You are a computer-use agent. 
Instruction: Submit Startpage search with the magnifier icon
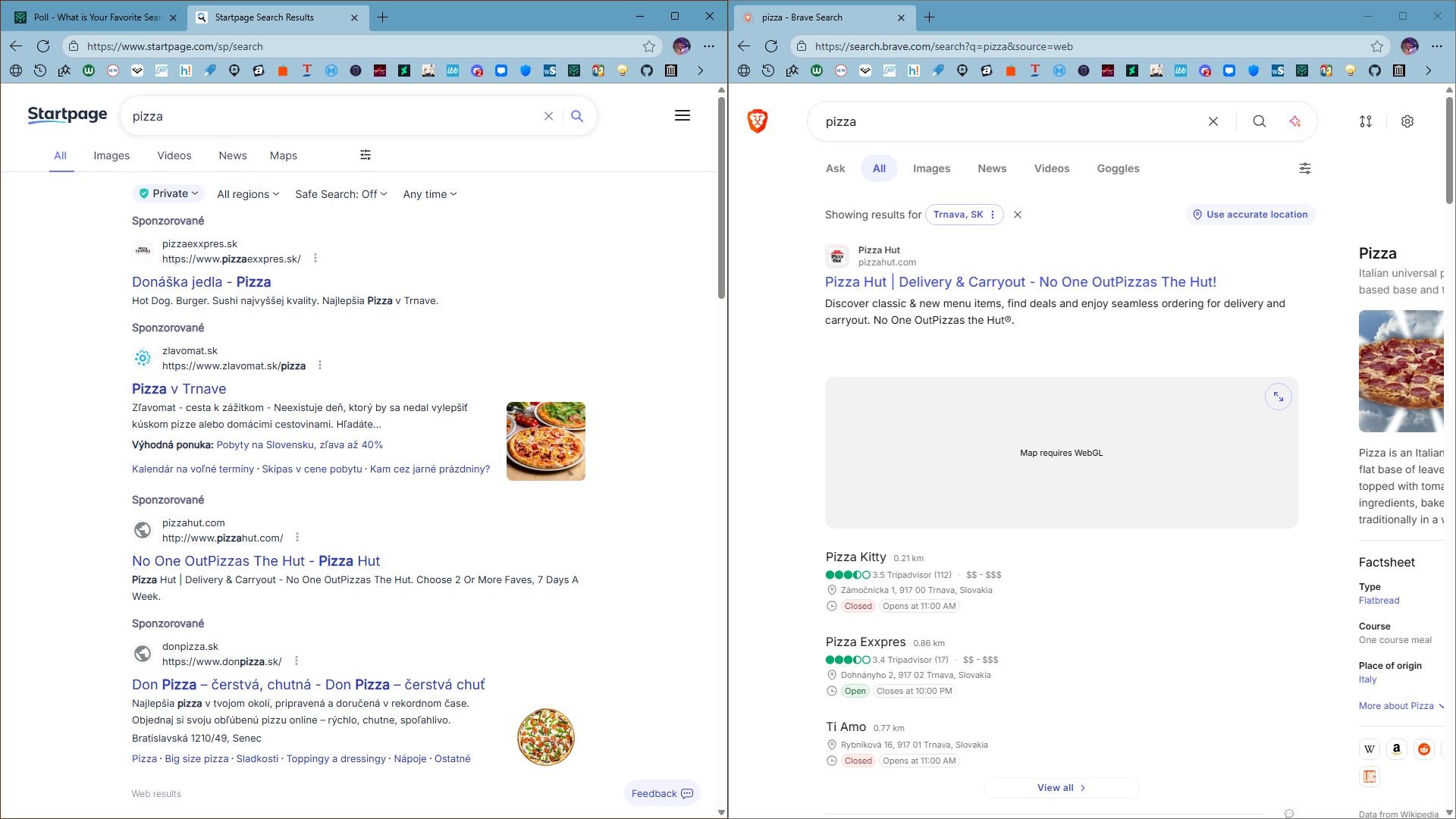577,116
